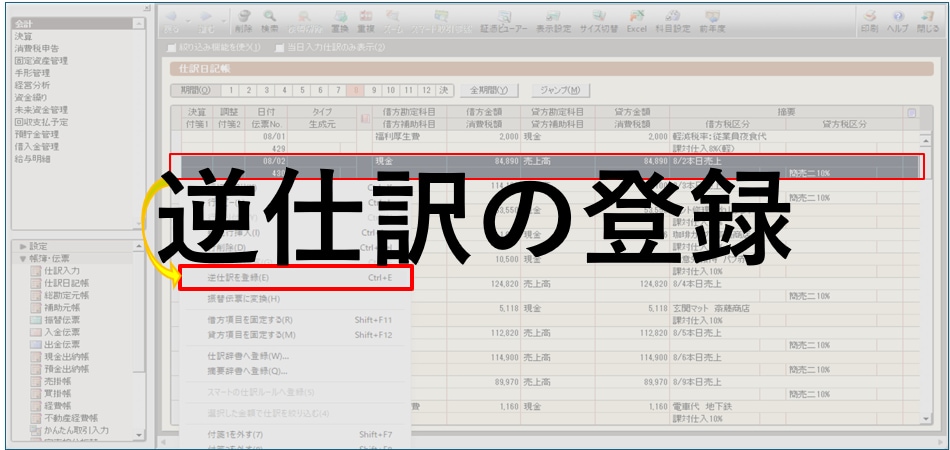Click the 科目設定 toolbar icon
The image size is (950, 450).
point(673,21)
